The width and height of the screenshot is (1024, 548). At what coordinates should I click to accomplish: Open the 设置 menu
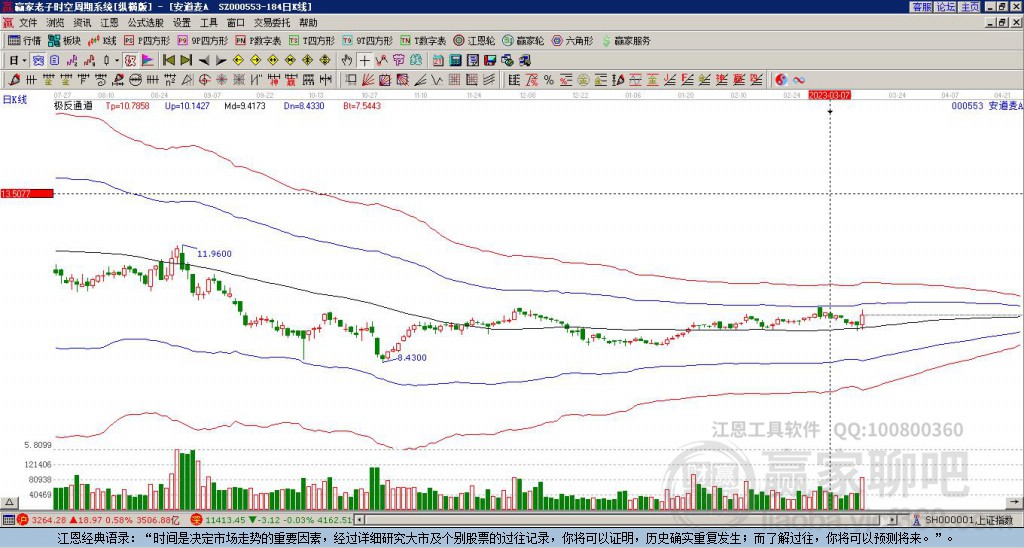182,23
